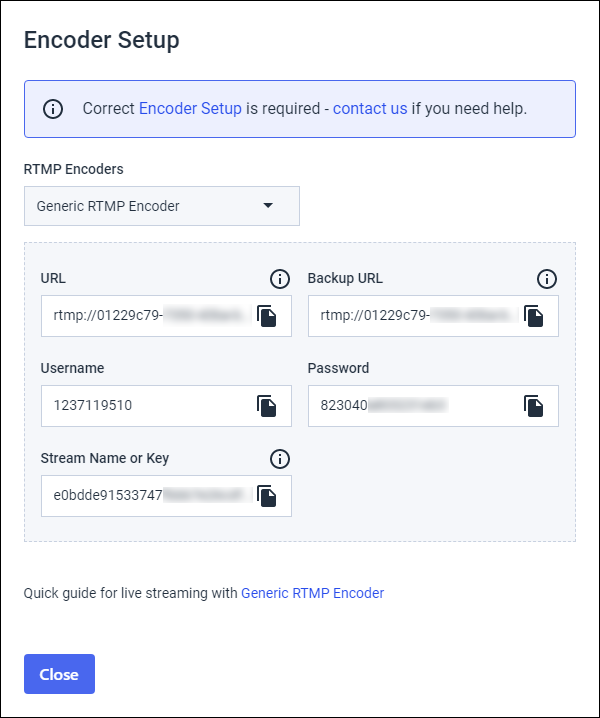Image resolution: width=600 pixels, height=718 pixels.
Task: Click the info icon in the blue banner
Action: pyautogui.click(x=53, y=109)
